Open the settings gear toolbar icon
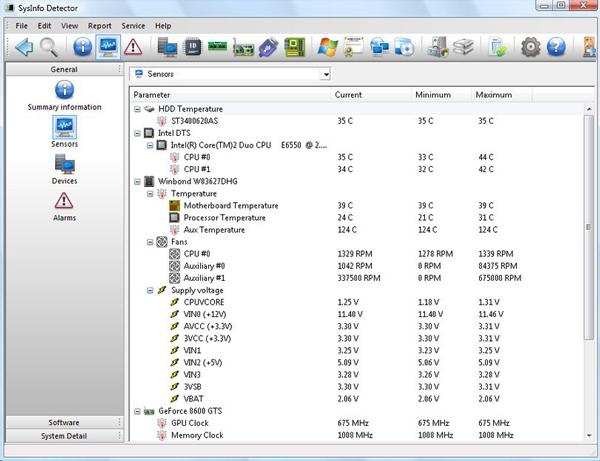Screen dimensions: 600x461 click(x=531, y=47)
